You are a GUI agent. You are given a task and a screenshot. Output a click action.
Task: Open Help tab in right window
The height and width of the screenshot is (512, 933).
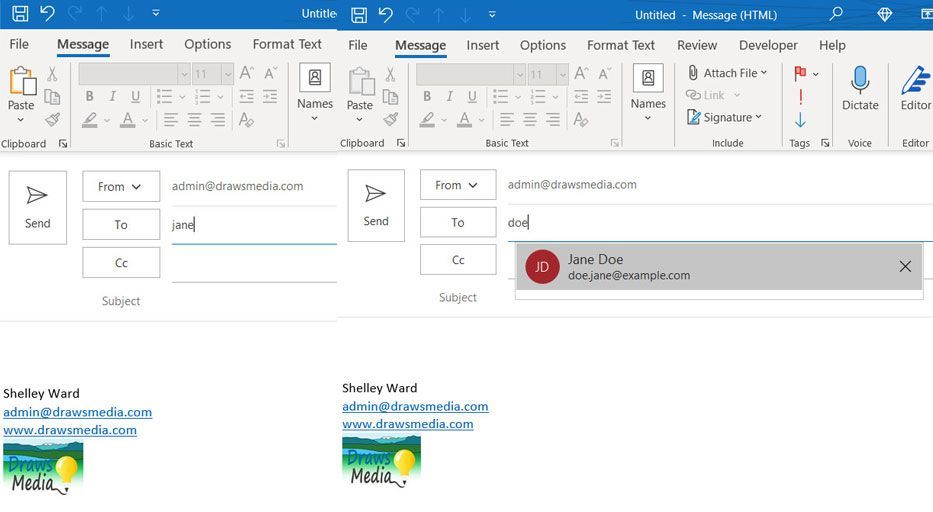point(832,45)
